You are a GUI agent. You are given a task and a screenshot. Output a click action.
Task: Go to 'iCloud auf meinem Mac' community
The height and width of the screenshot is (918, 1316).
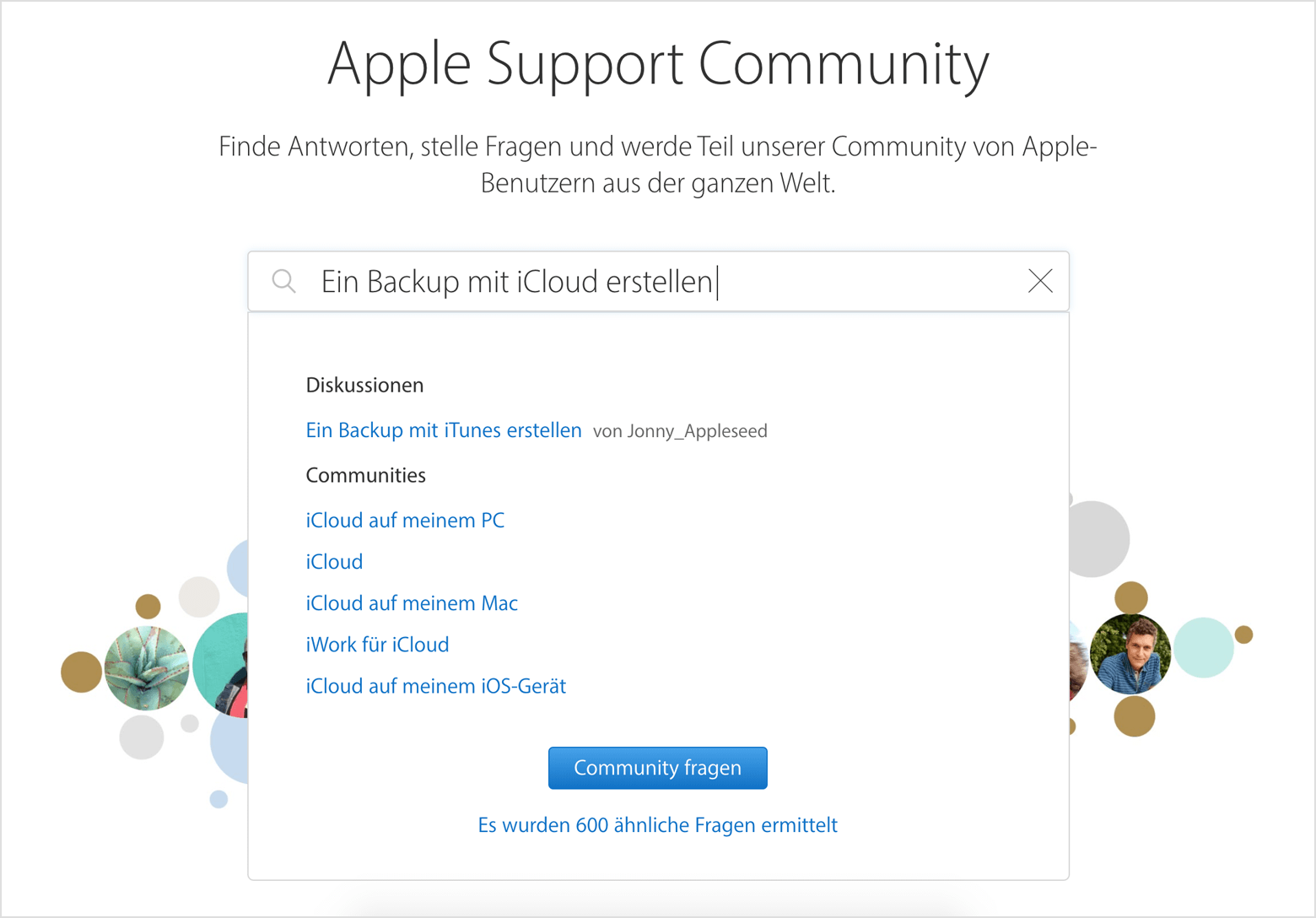412,603
